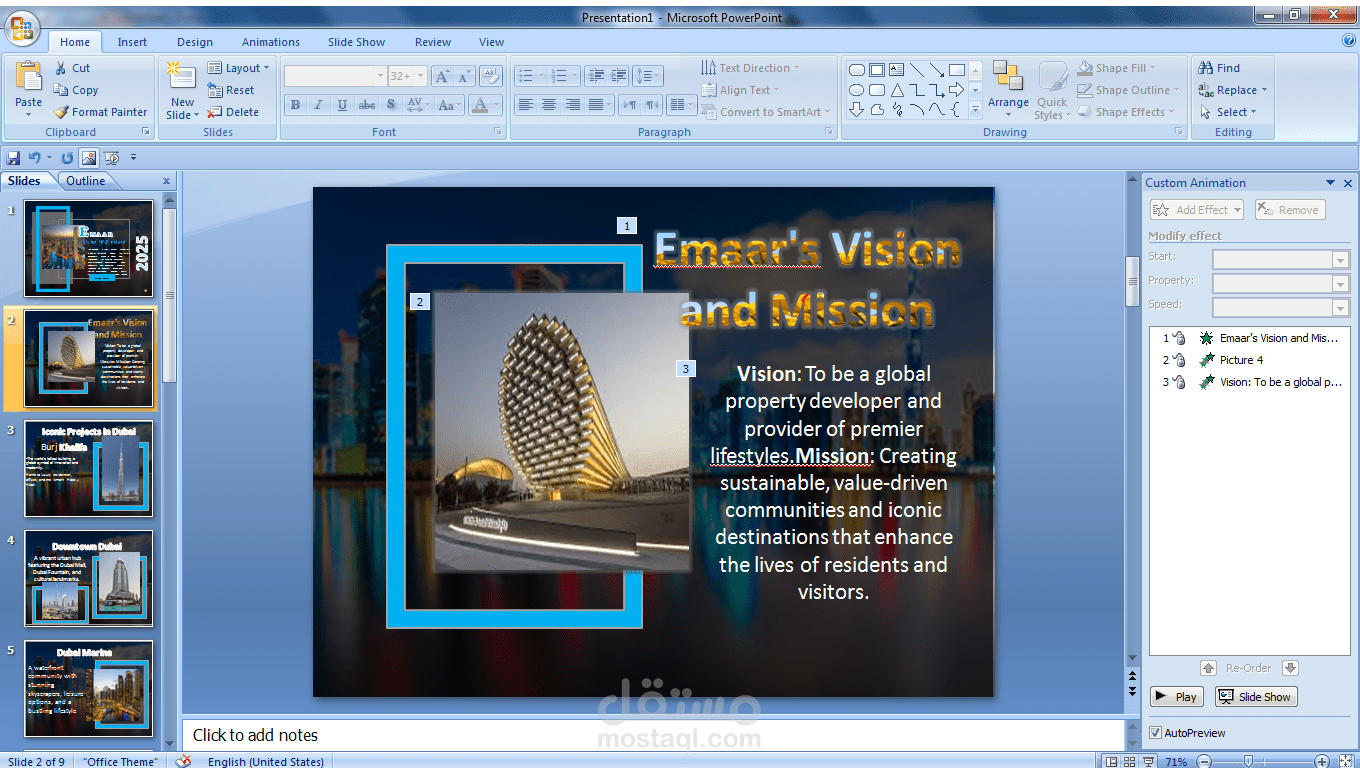The image size is (1360, 768).
Task: Click the Clear All Formatting eraser icon
Action: pyautogui.click(x=491, y=76)
